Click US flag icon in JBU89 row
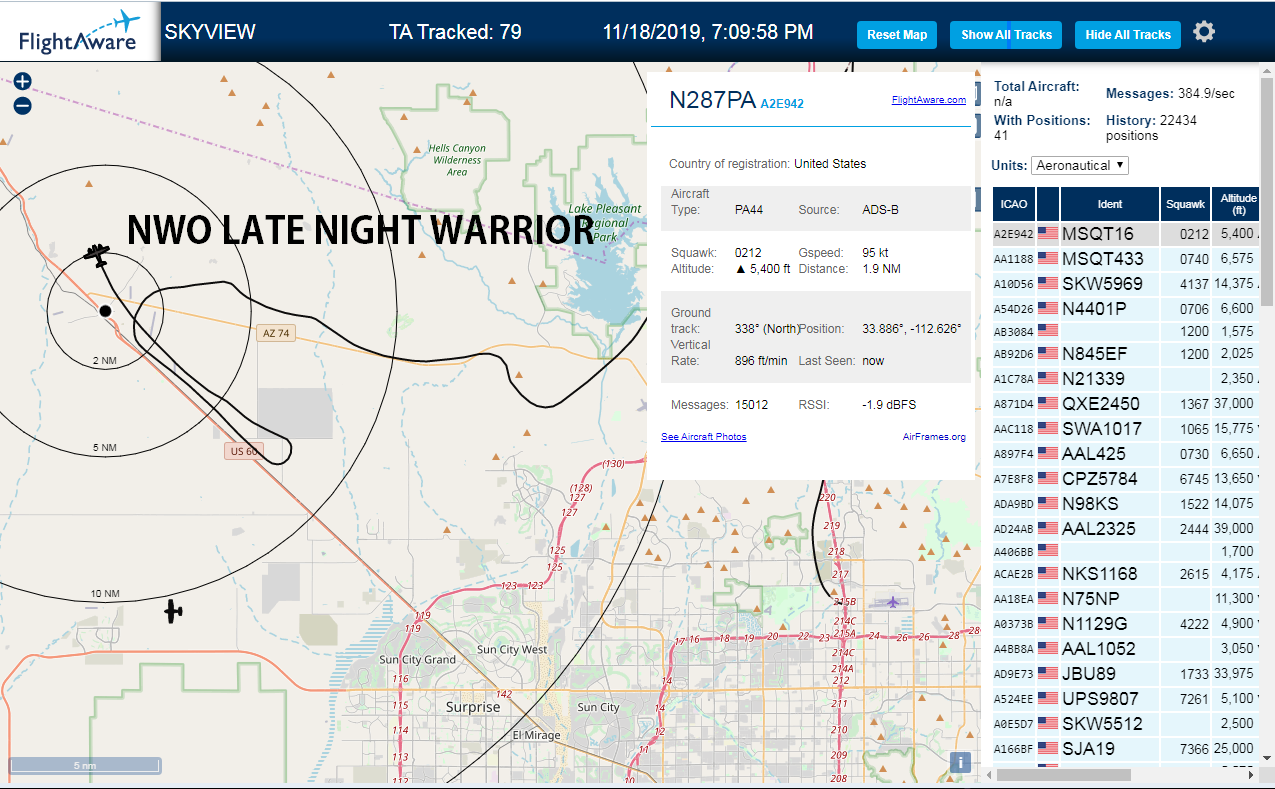This screenshot has width=1275, height=789. [1048, 674]
